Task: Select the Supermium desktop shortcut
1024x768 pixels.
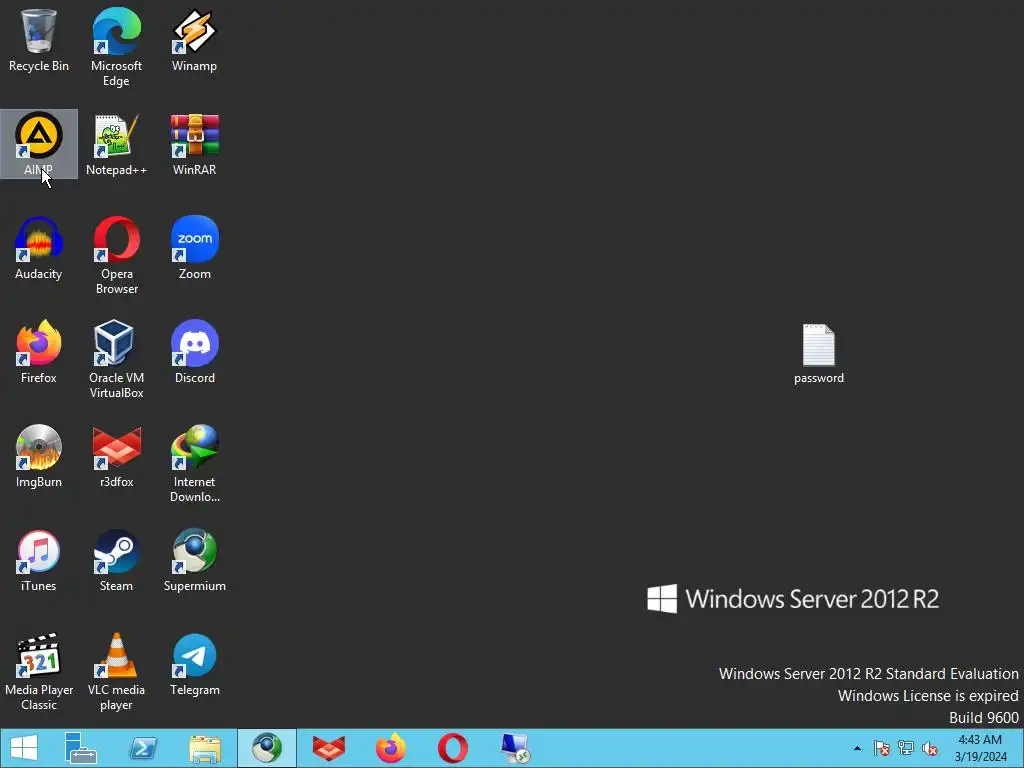Action: [195, 560]
